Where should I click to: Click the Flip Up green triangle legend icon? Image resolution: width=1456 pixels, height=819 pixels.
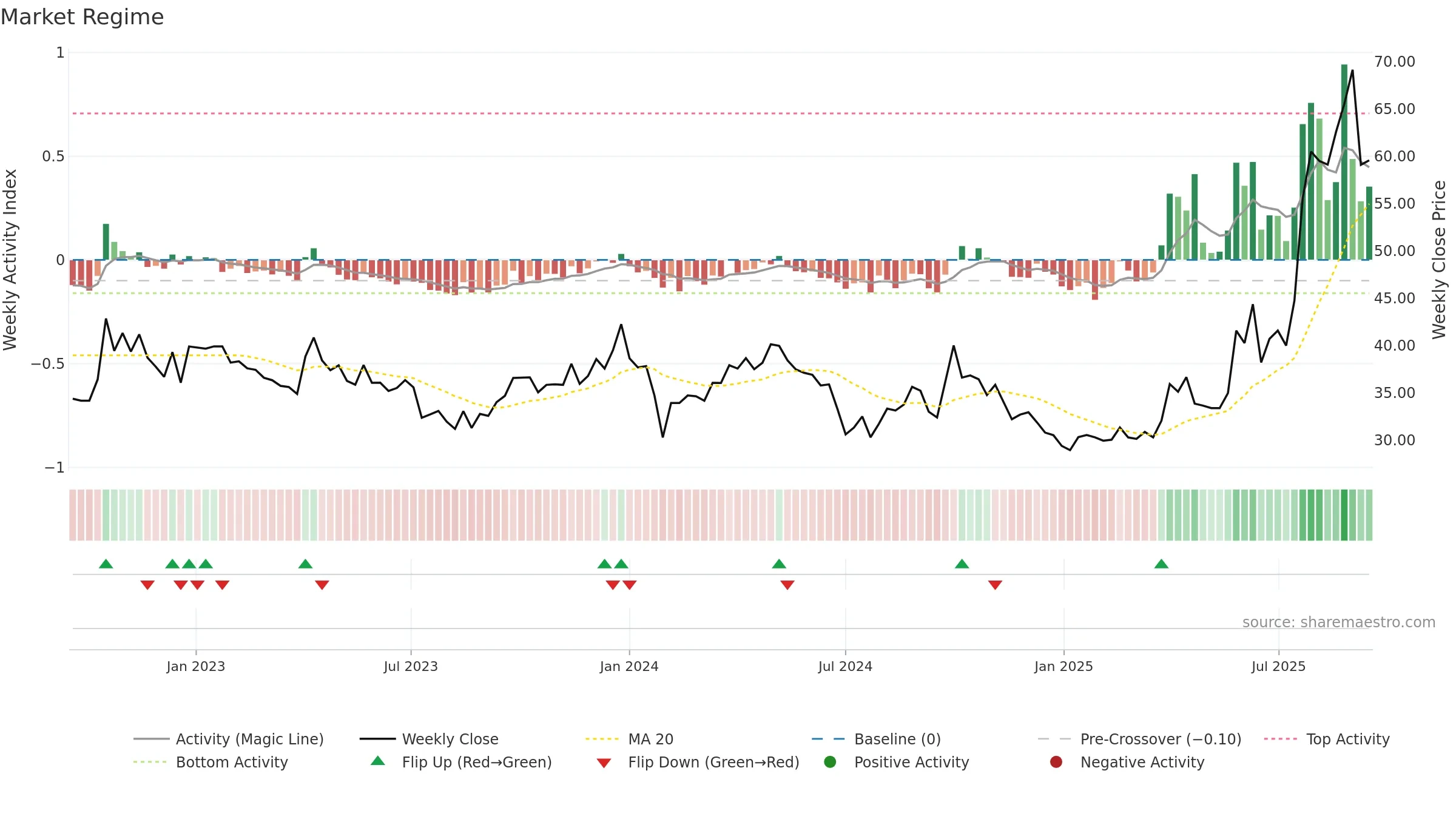coord(378,761)
